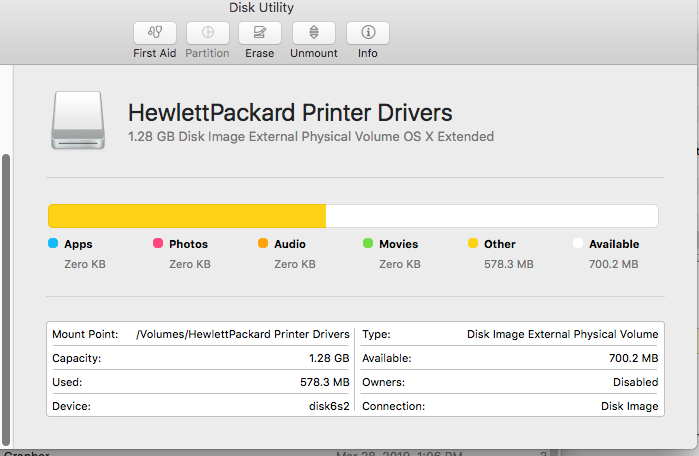The width and height of the screenshot is (699, 456).
Task: Open the Erase tool
Action: tap(260, 33)
